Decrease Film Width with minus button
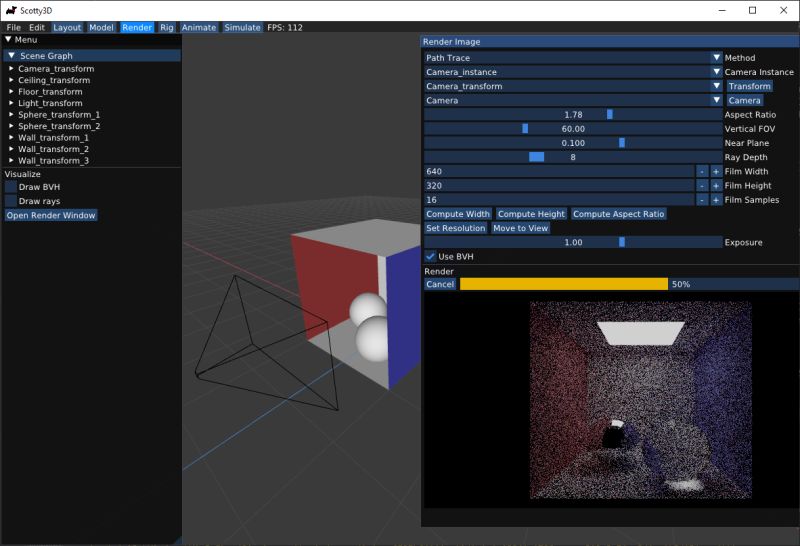 point(702,171)
